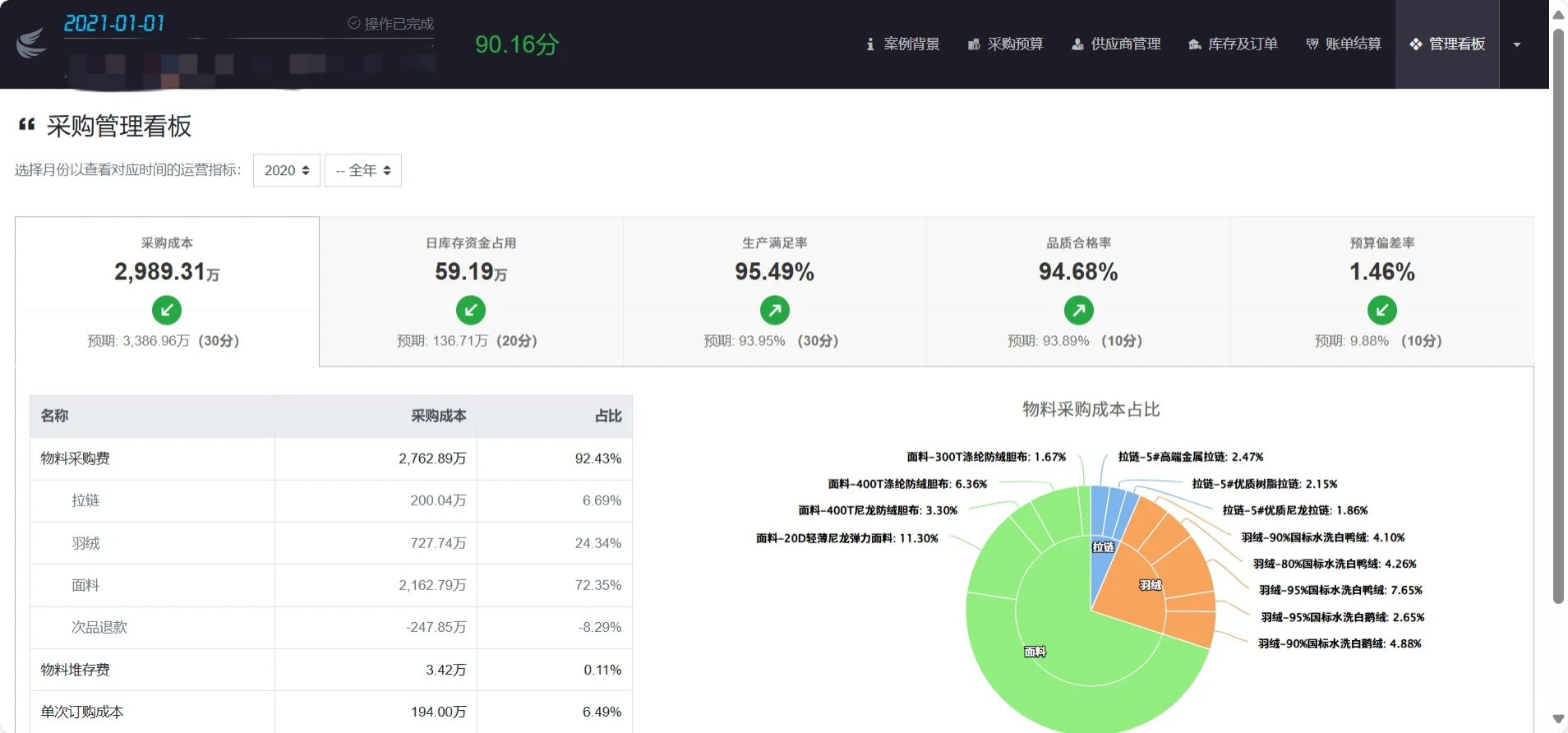Viewport: 1568px width, 733px height.
Task: Click the green up arrow under 生产满足率
Action: [x=775, y=310]
